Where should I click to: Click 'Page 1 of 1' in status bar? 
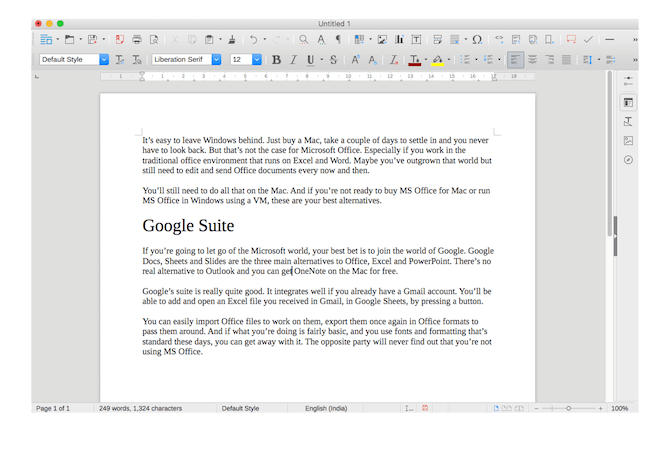(x=53, y=408)
